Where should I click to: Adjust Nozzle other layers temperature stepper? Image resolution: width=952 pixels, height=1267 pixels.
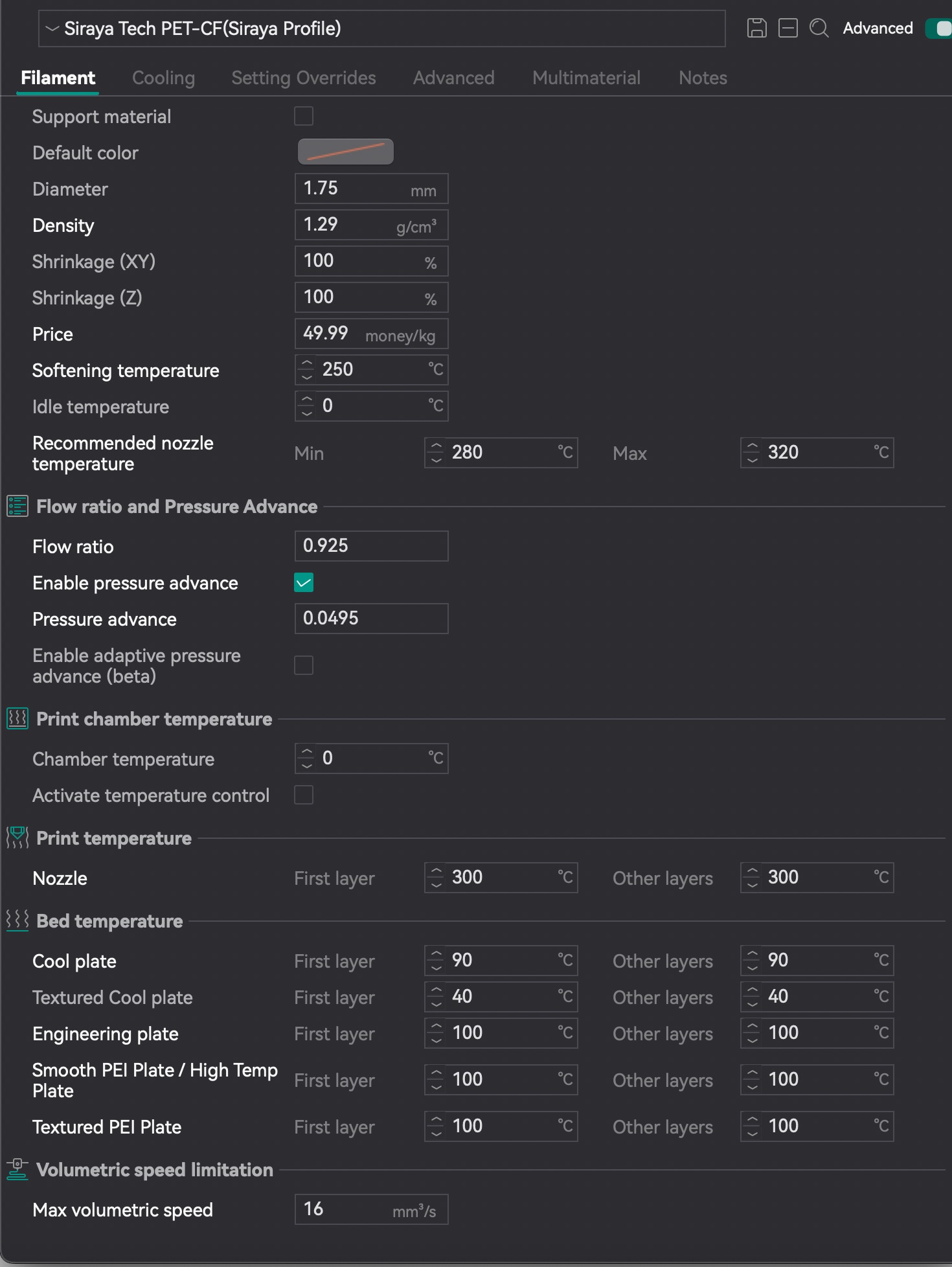point(753,878)
